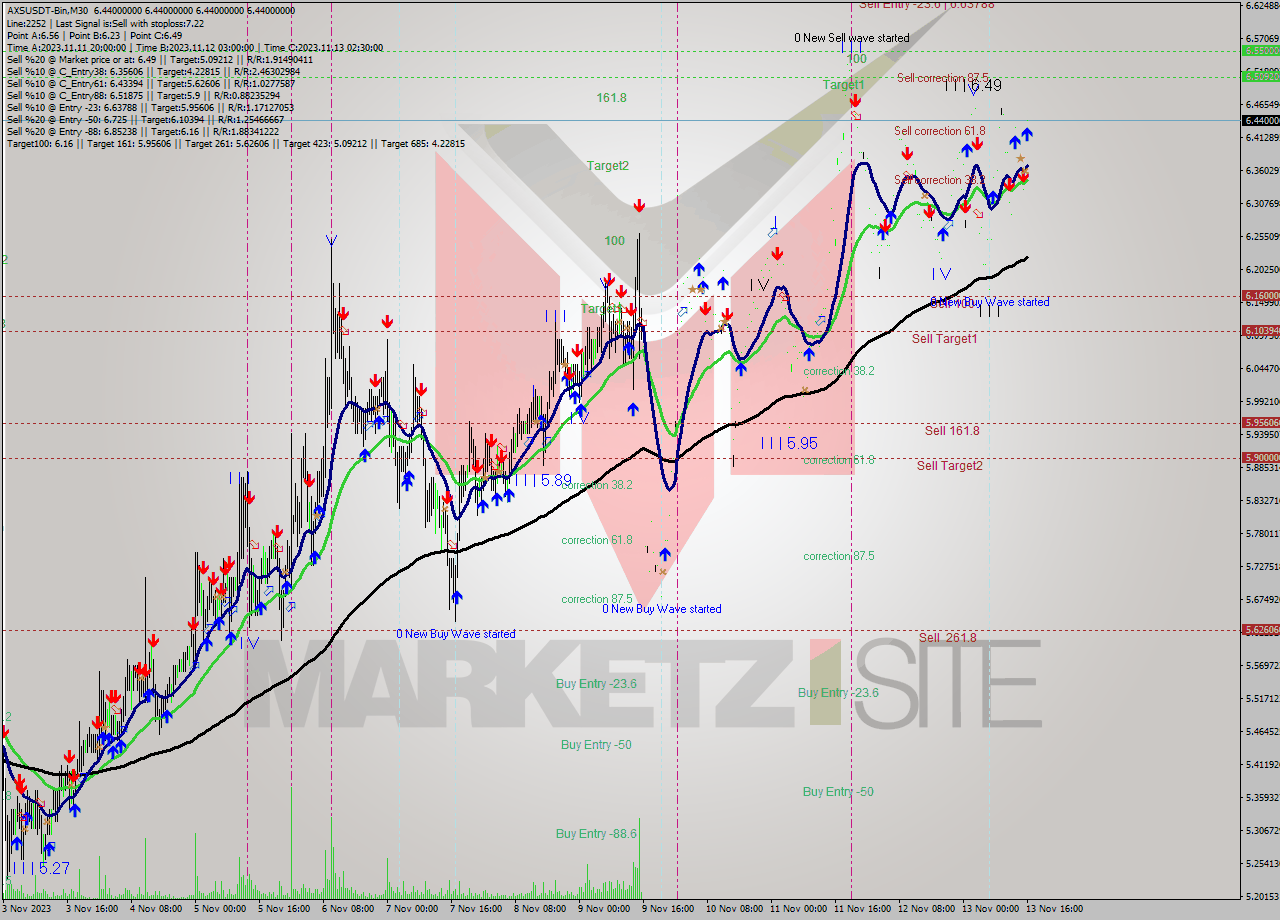Select the 'I I I 6.49' wave label

click(x=973, y=86)
